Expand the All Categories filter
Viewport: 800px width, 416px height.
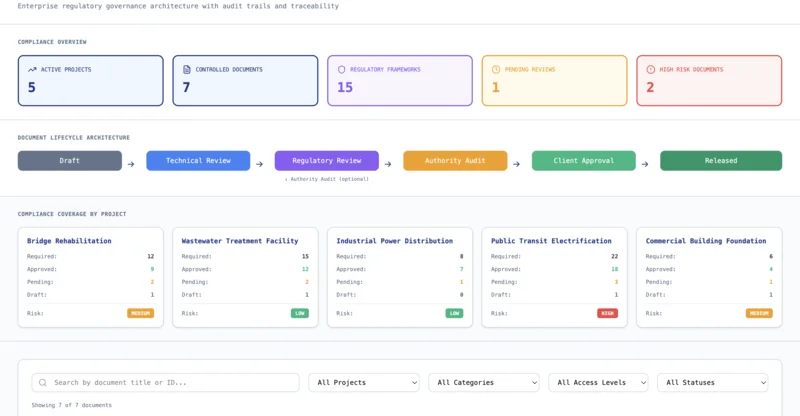483,382
